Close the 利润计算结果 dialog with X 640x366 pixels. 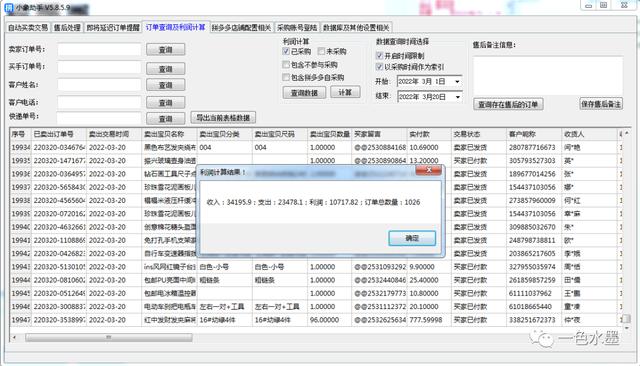(x=428, y=170)
